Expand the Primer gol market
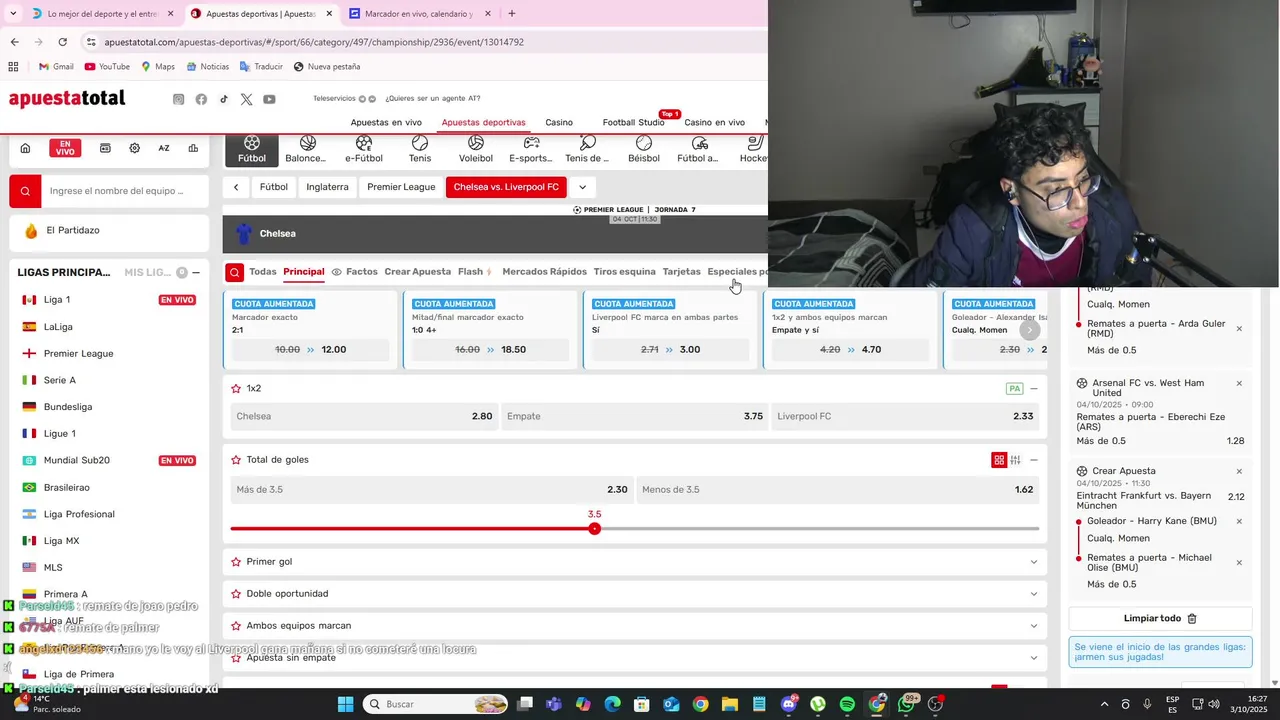The width and height of the screenshot is (1280, 720). click(x=1034, y=562)
